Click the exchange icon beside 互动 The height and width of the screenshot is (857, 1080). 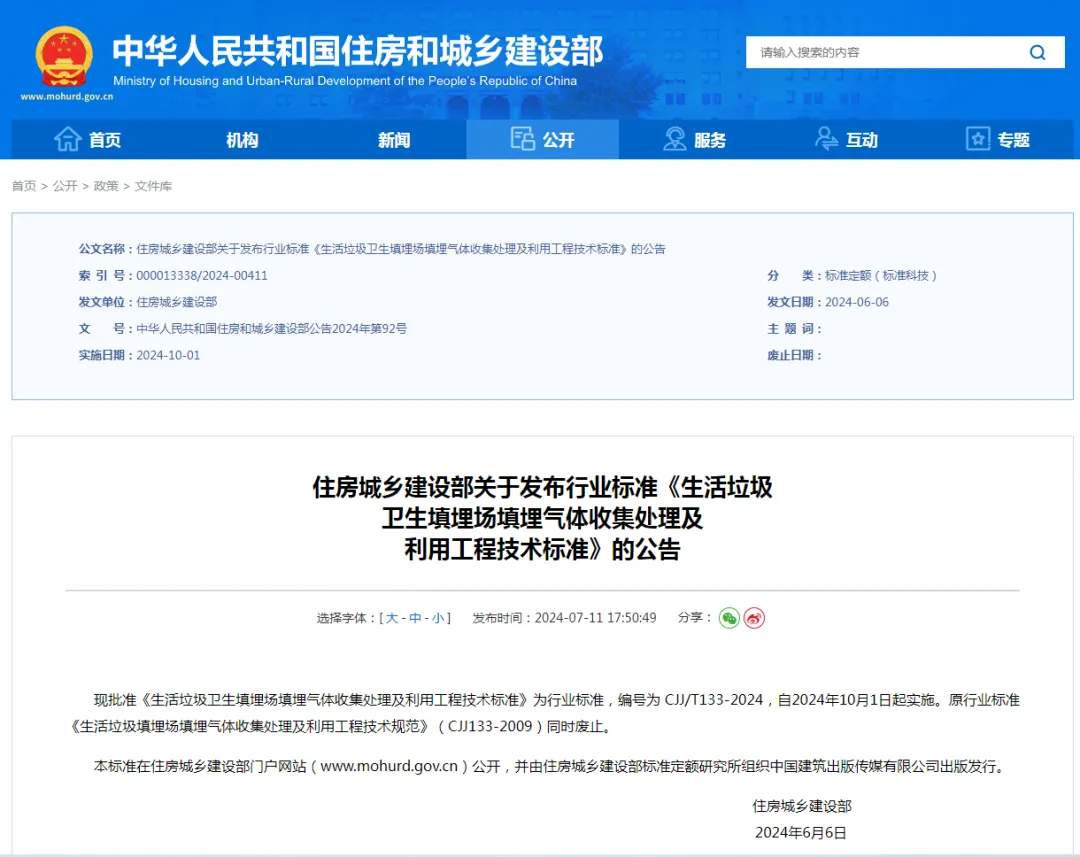tap(826, 140)
